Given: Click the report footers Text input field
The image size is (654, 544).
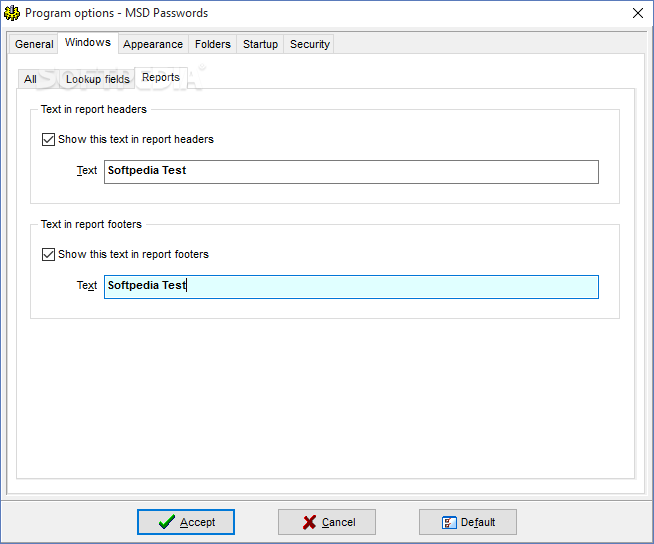Looking at the screenshot, I should click(x=351, y=287).
